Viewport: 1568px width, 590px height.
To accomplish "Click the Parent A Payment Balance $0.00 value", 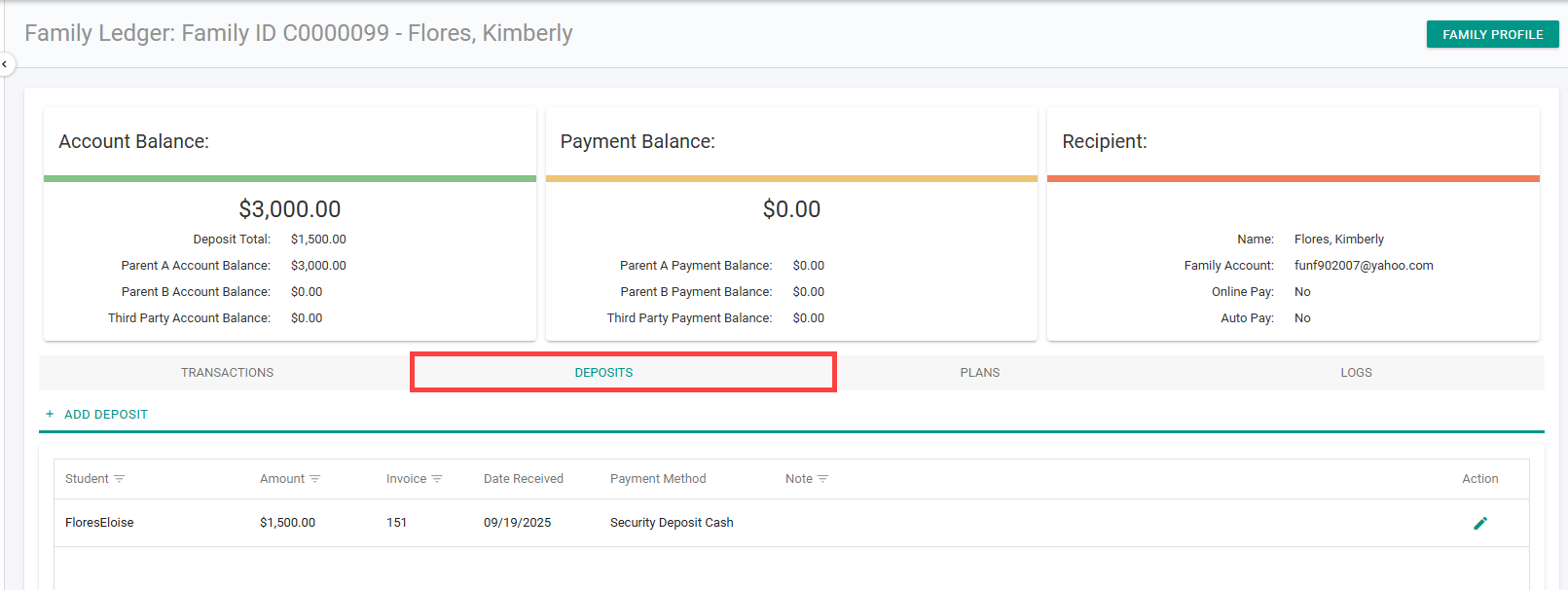I will [x=809, y=266].
